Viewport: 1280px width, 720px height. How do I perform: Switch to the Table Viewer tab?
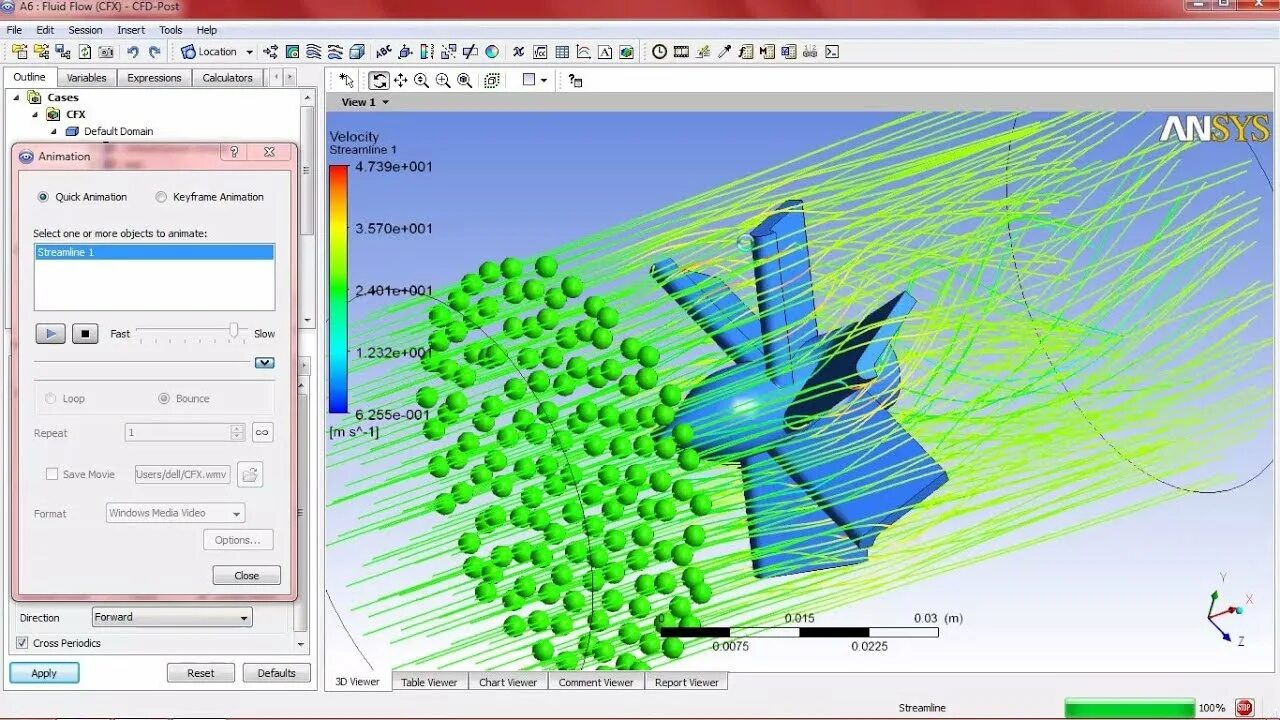coord(429,682)
